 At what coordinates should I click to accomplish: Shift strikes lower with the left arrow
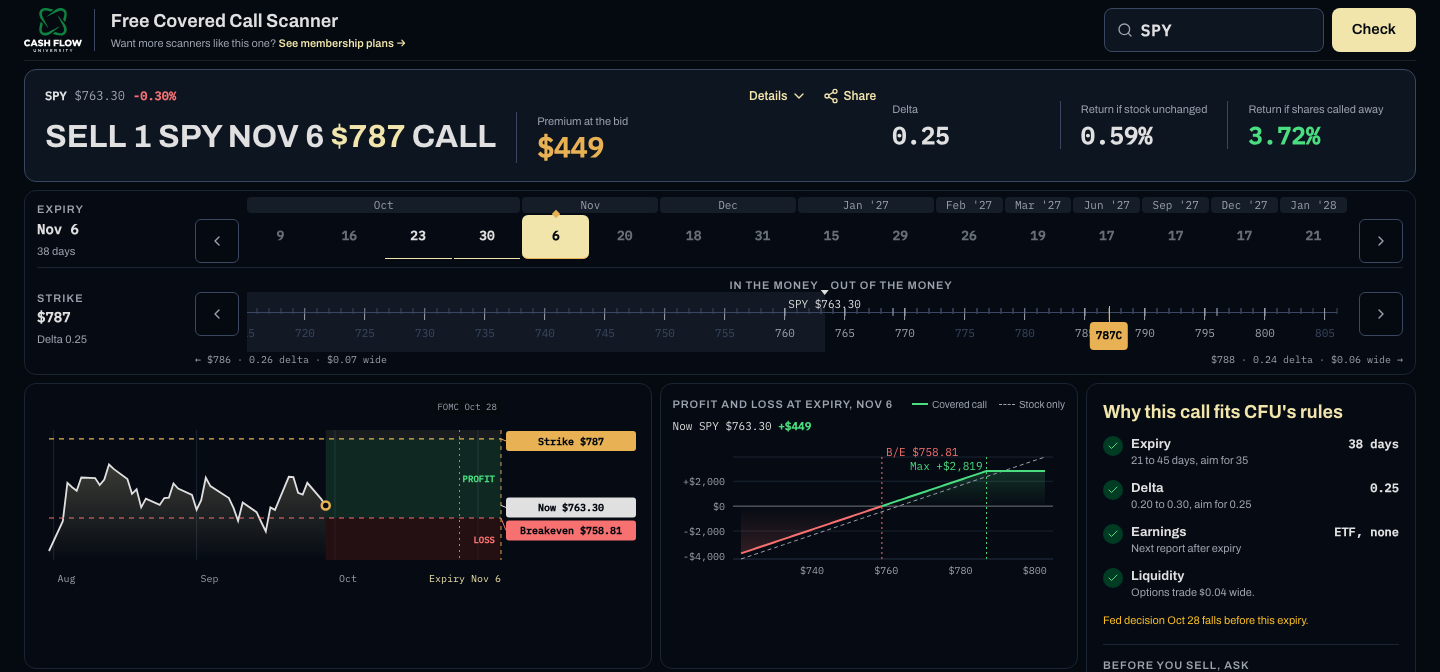point(217,314)
